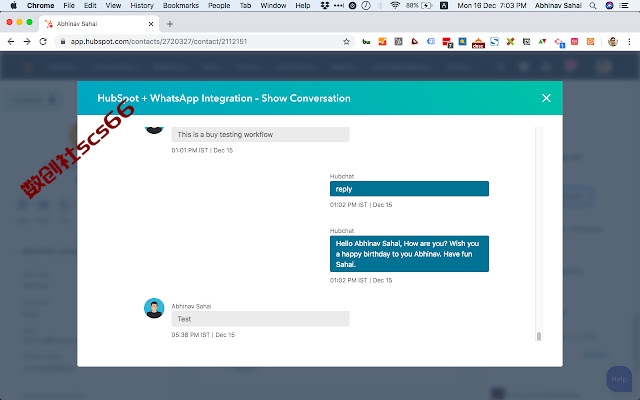Click the Hubchat label above 'reply'
This screenshot has width=640, height=400.
(342, 176)
